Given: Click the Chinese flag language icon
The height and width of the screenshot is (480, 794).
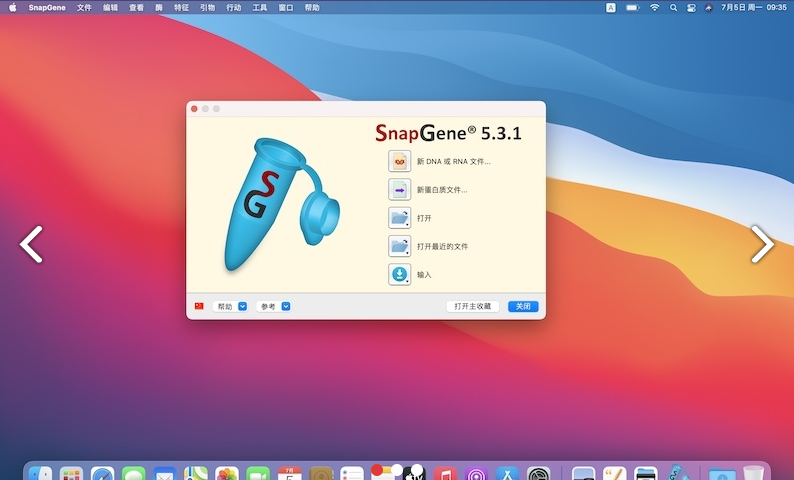Looking at the screenshot, I should (x=199, y=306).
